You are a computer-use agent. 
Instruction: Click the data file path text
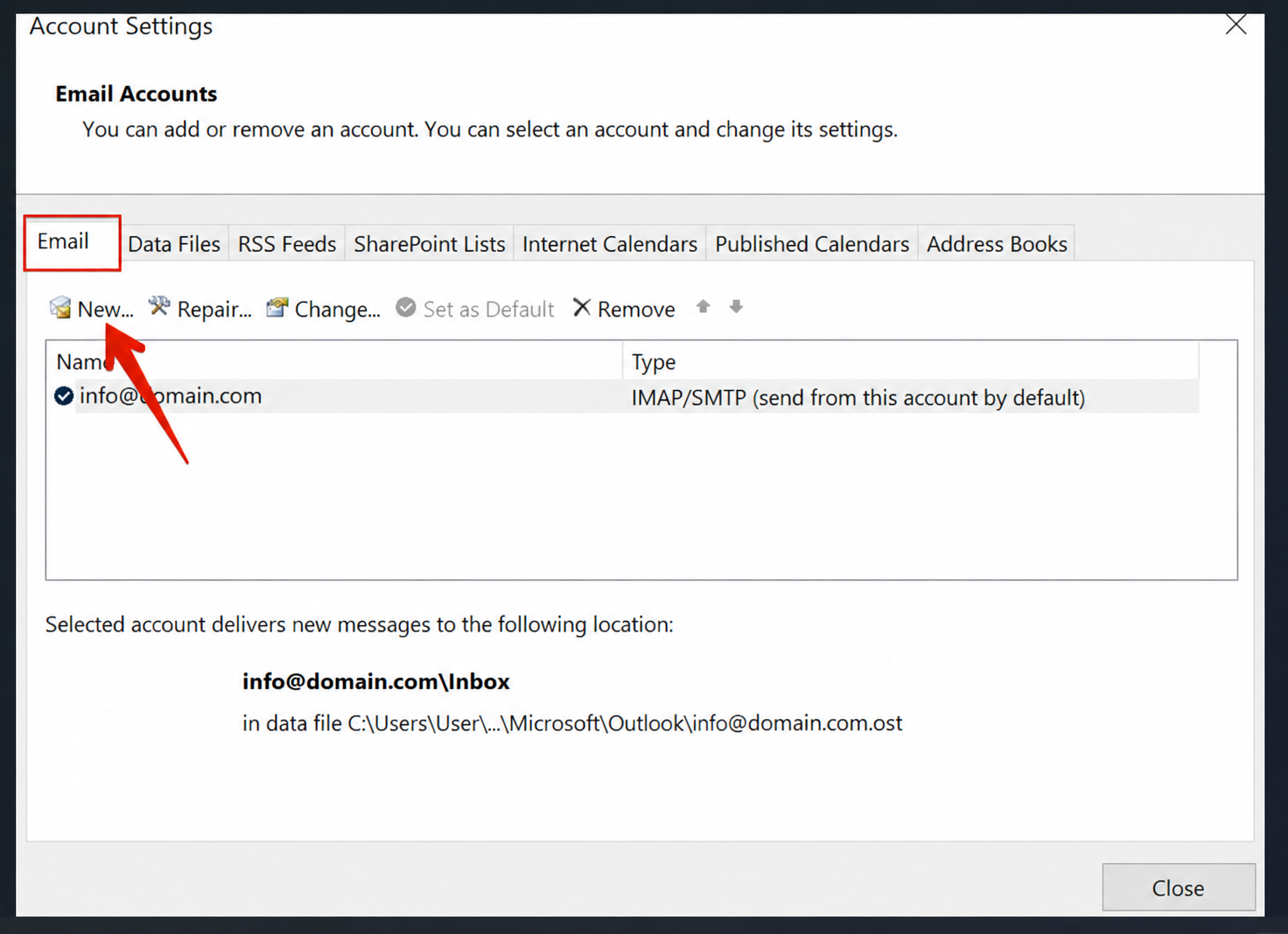(x=572, y=723)
